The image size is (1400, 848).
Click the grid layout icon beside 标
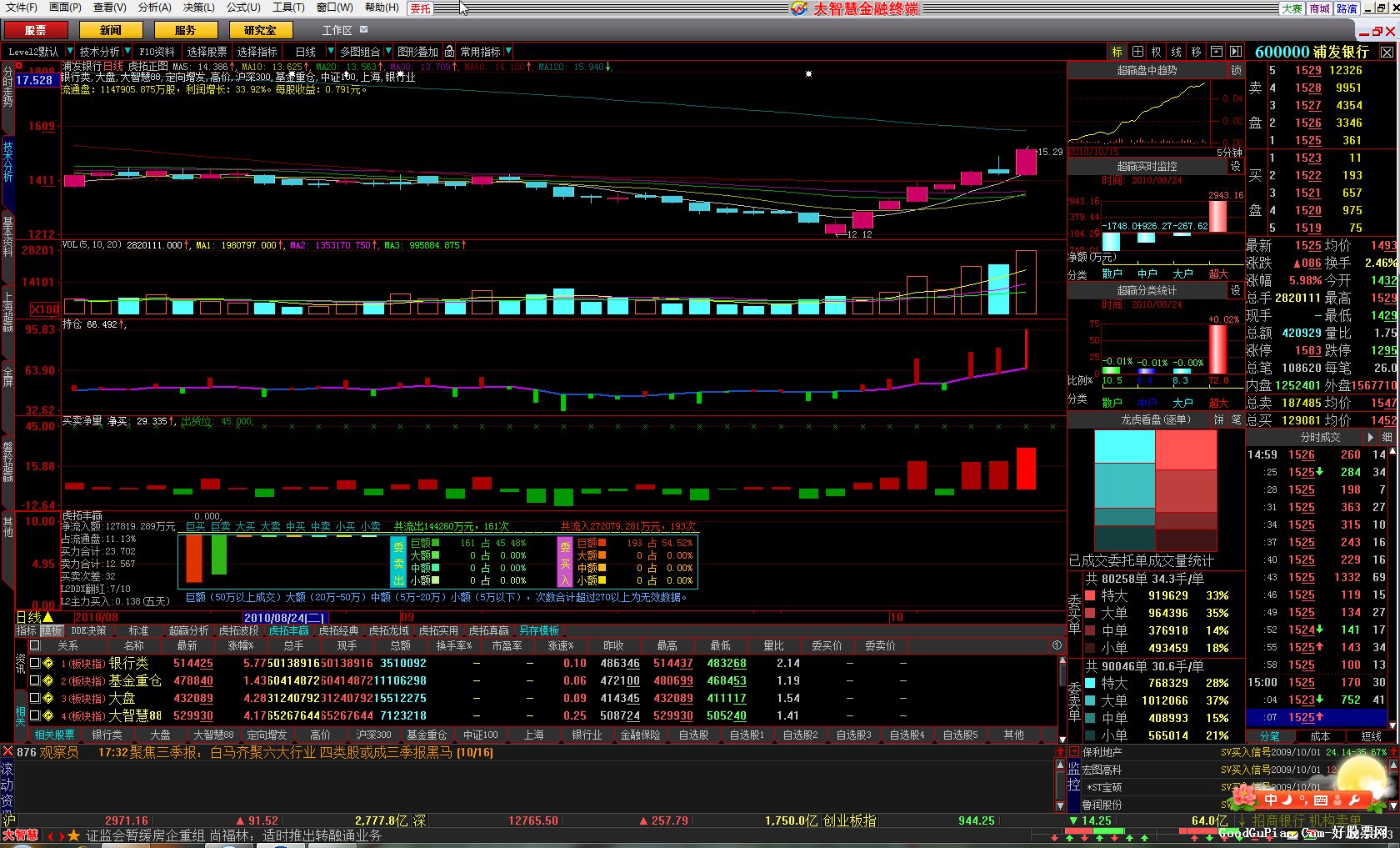pos(1137,52)
